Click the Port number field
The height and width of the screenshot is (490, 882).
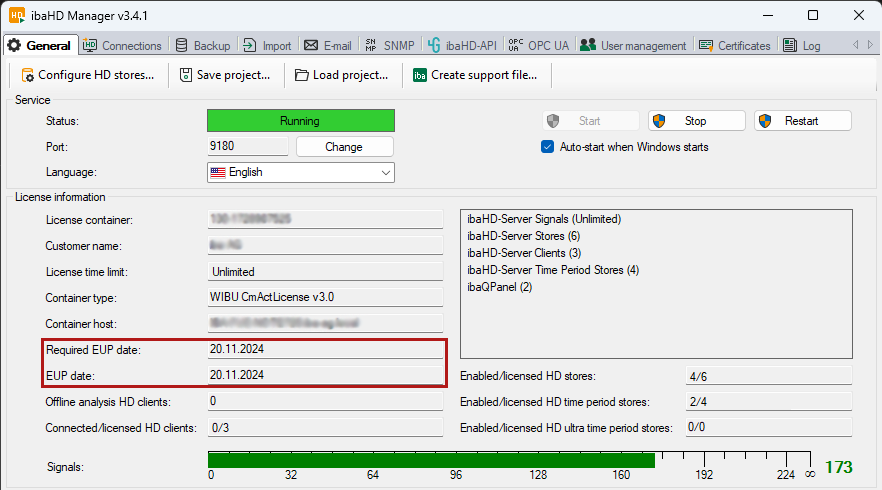pos(248,146)
